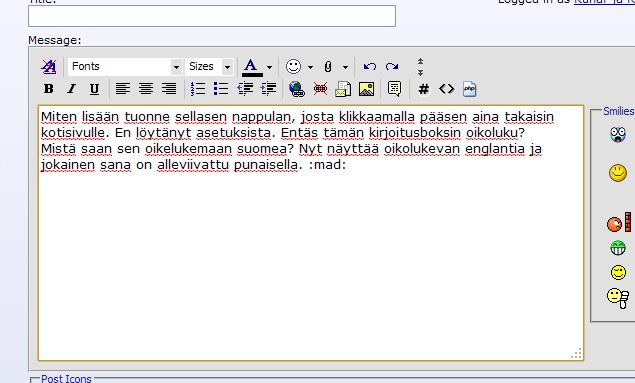Grab the message box resize handle
This screenshot has width=635, height=383.
(x=576, y=353)
